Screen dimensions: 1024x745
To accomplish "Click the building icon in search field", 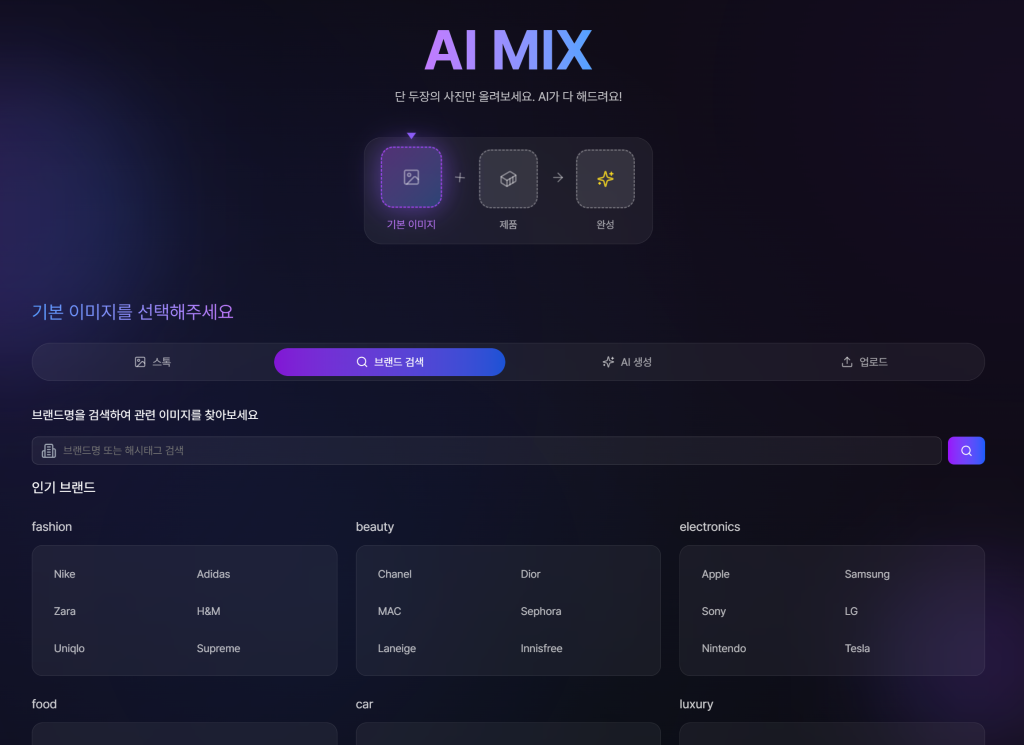I will (x=49, y=451).
